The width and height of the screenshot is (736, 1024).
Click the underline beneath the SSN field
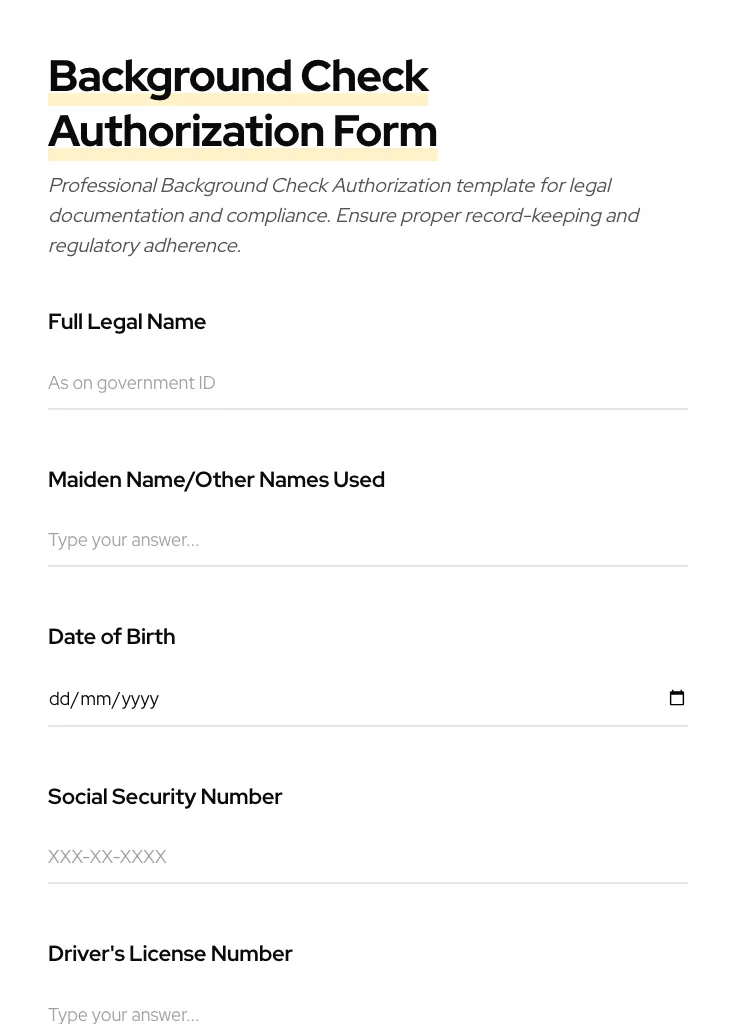[368, 883]
